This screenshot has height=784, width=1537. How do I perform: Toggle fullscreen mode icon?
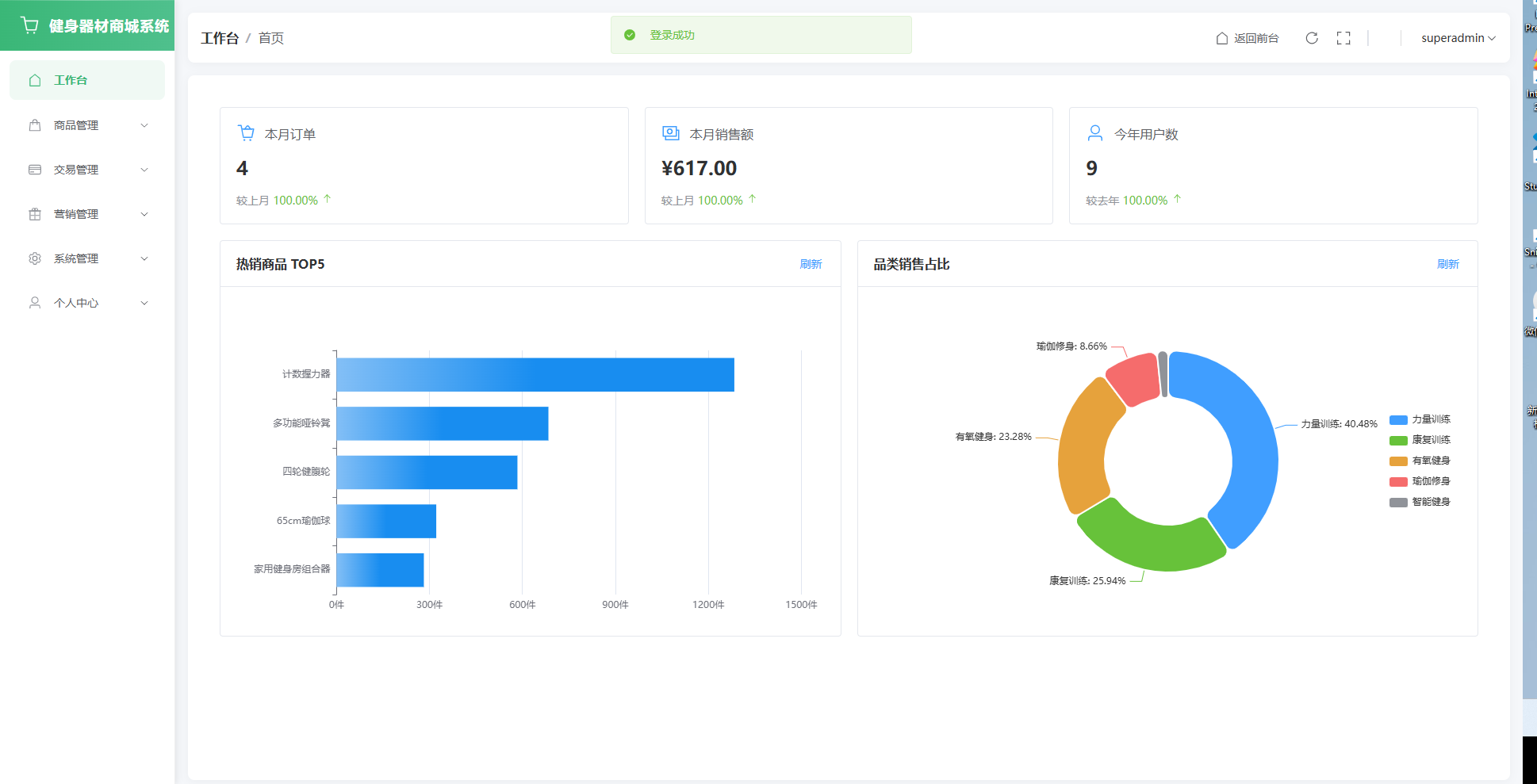click(x=1343, y=38)
